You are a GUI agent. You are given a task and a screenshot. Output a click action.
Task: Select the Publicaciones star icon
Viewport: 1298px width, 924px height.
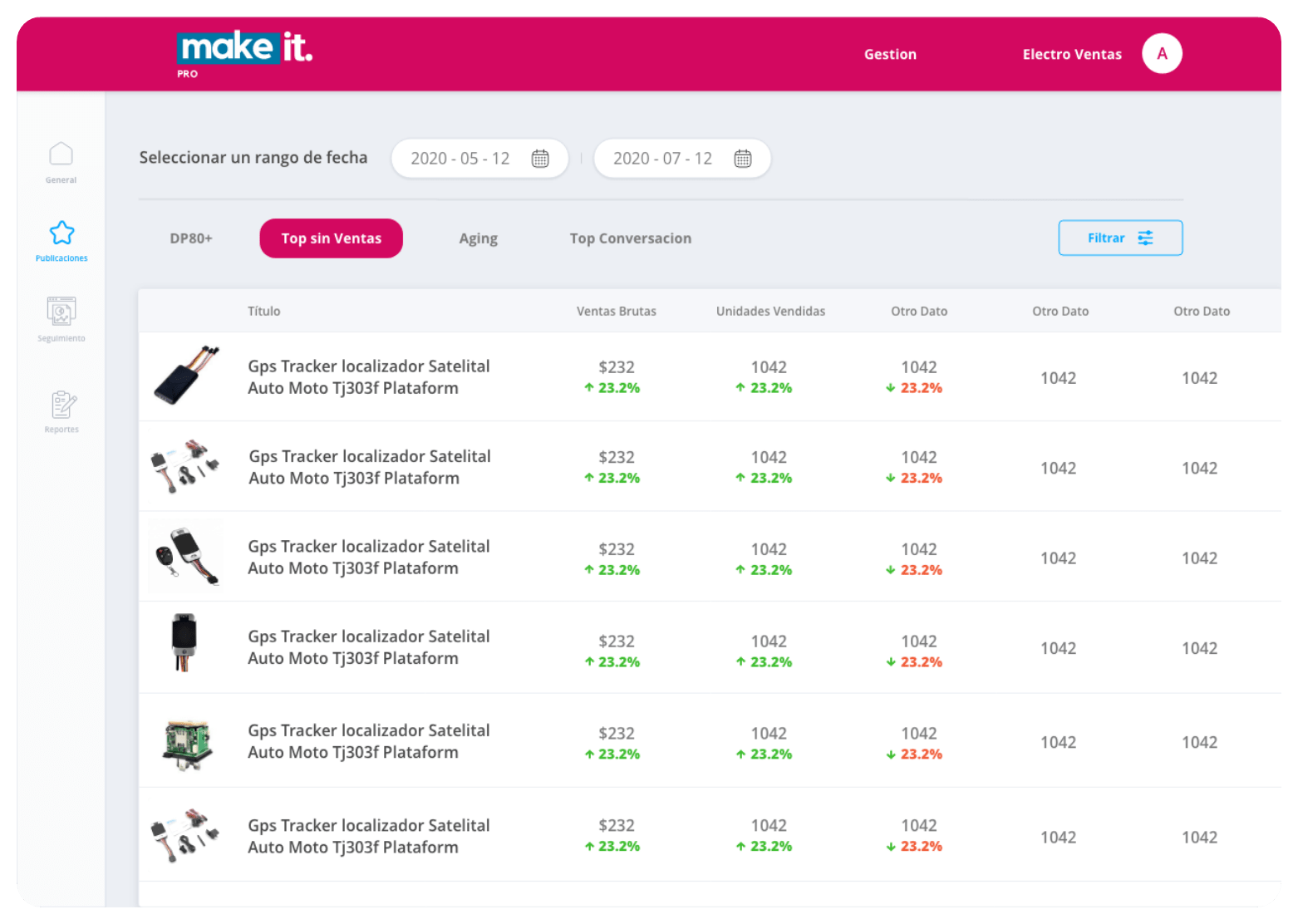(61, 233)
